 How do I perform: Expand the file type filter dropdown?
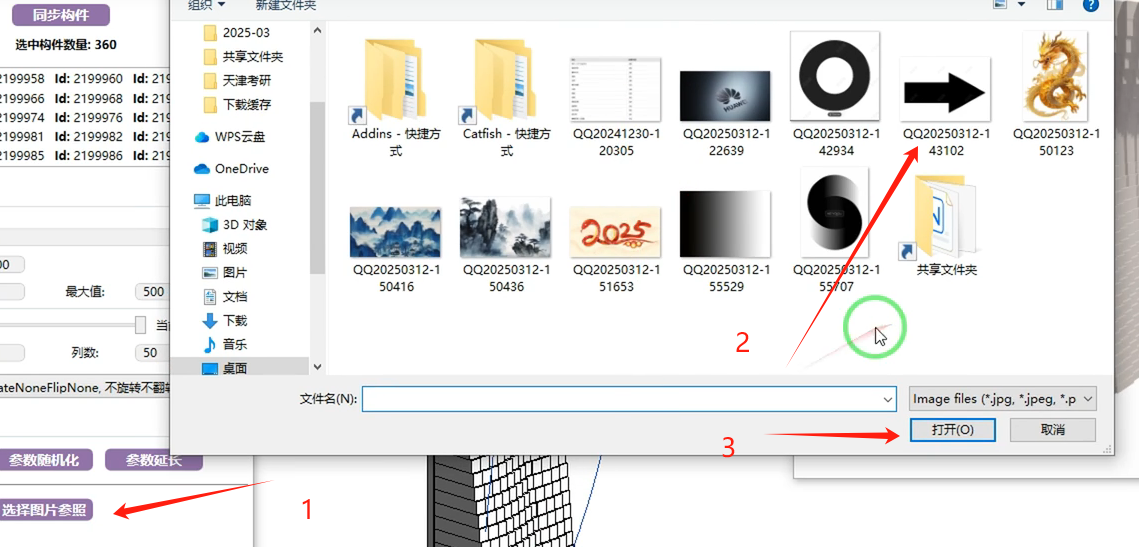tap(1003, 399)
